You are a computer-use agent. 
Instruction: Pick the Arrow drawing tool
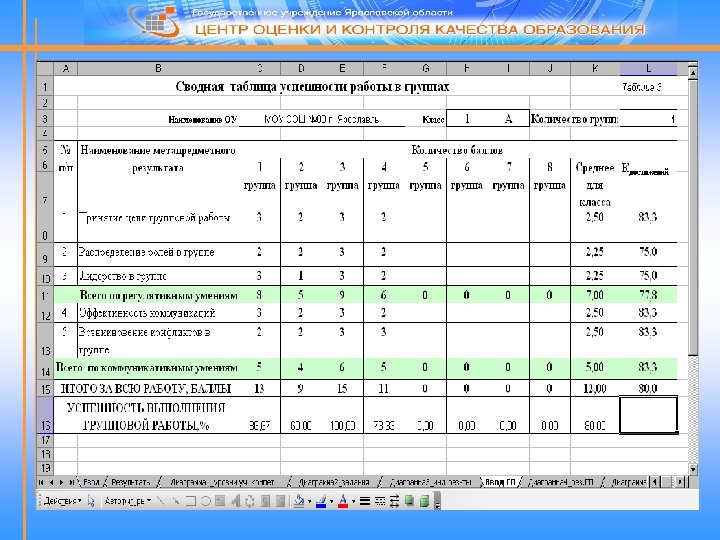(x=175, y=501)
